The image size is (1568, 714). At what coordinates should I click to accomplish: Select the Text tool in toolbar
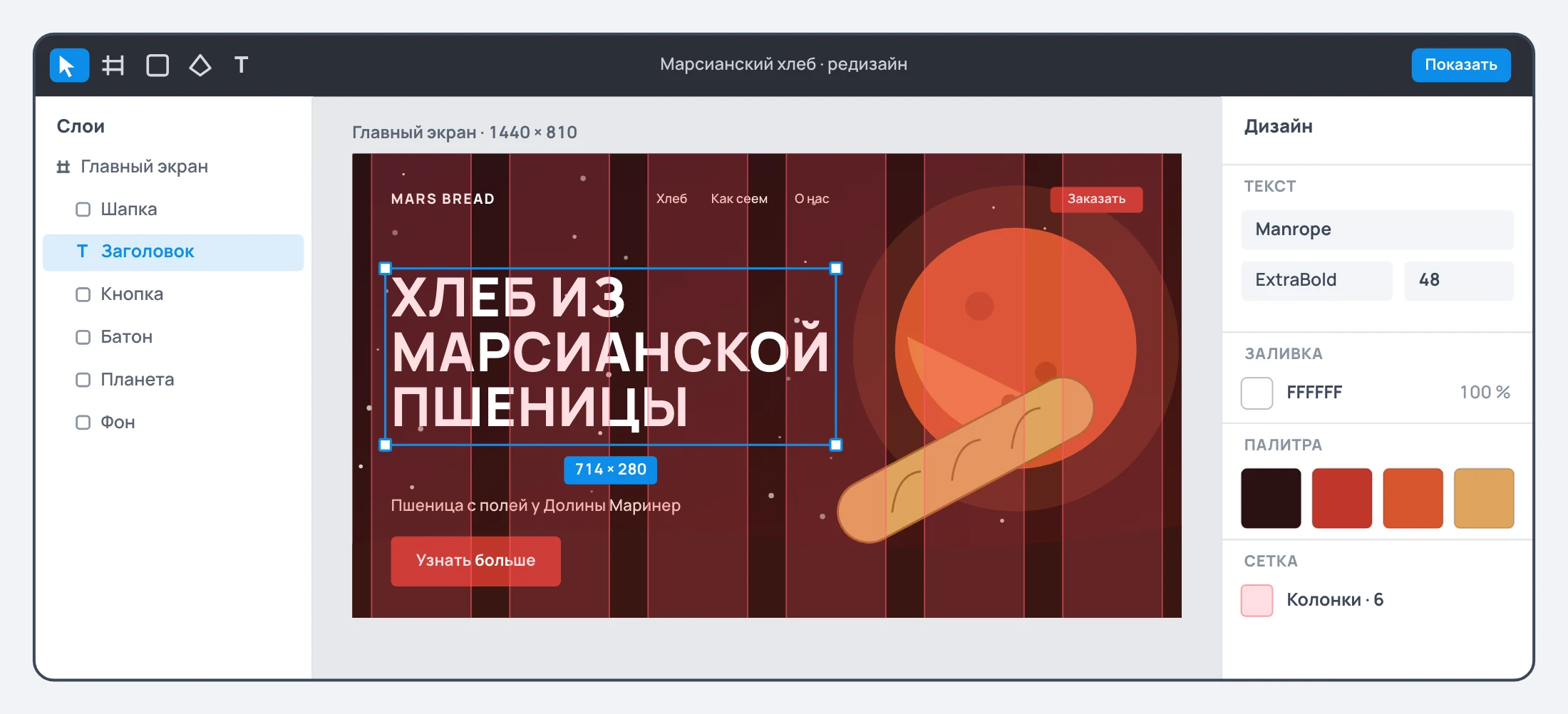tap(241, 65)
